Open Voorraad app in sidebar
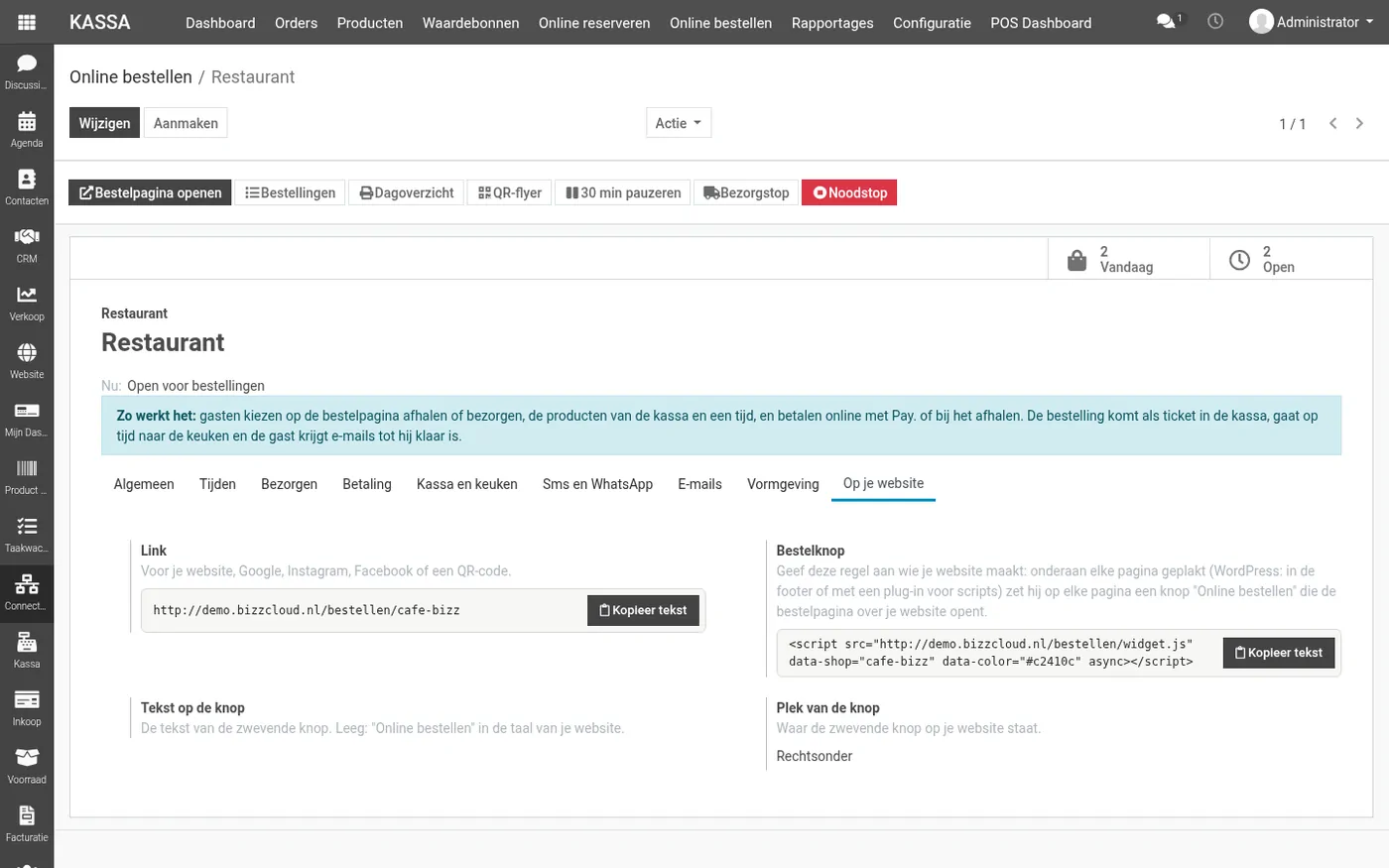 (x=27, y=767)
